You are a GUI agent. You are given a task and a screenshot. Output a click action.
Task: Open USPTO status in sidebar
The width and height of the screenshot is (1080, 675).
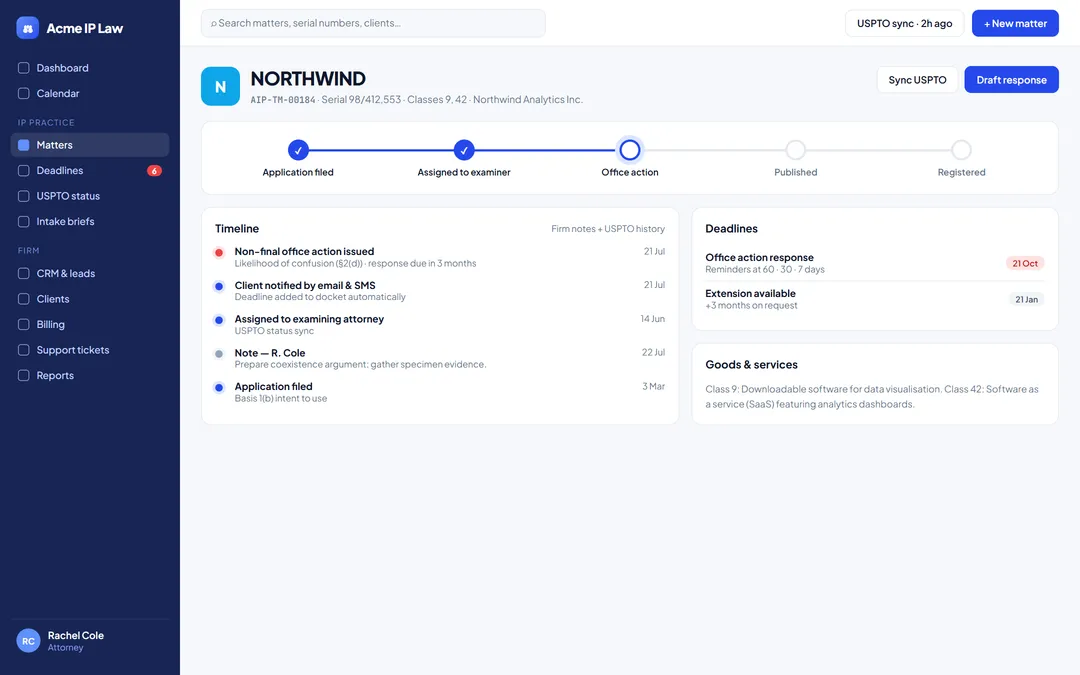click(90, 196)
